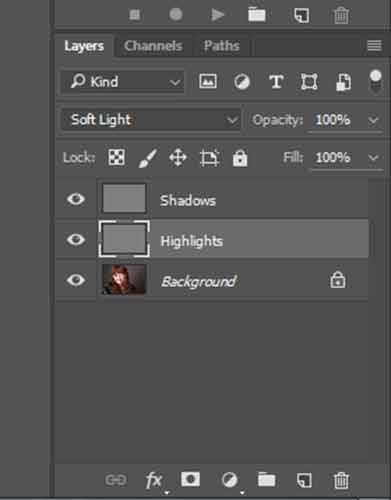The width and height of the screenshot is (391, 500).
Task: Create a new layer group
Action: [x=266, y=480]
